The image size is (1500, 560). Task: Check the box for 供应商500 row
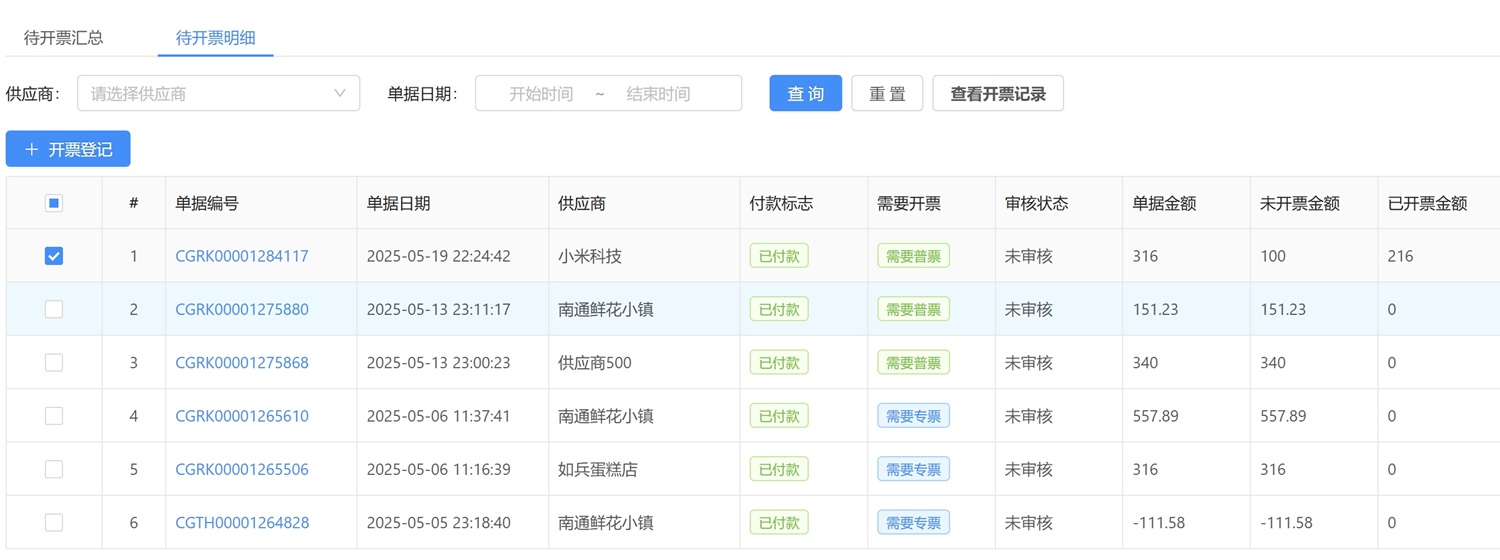tap(54, 362)
